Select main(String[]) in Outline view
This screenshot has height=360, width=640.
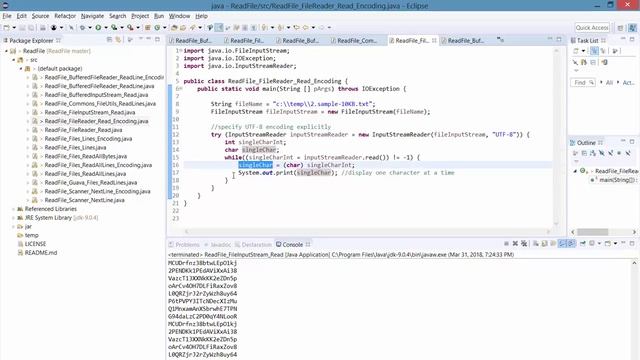pyautogui.click(x=617, y=180)
